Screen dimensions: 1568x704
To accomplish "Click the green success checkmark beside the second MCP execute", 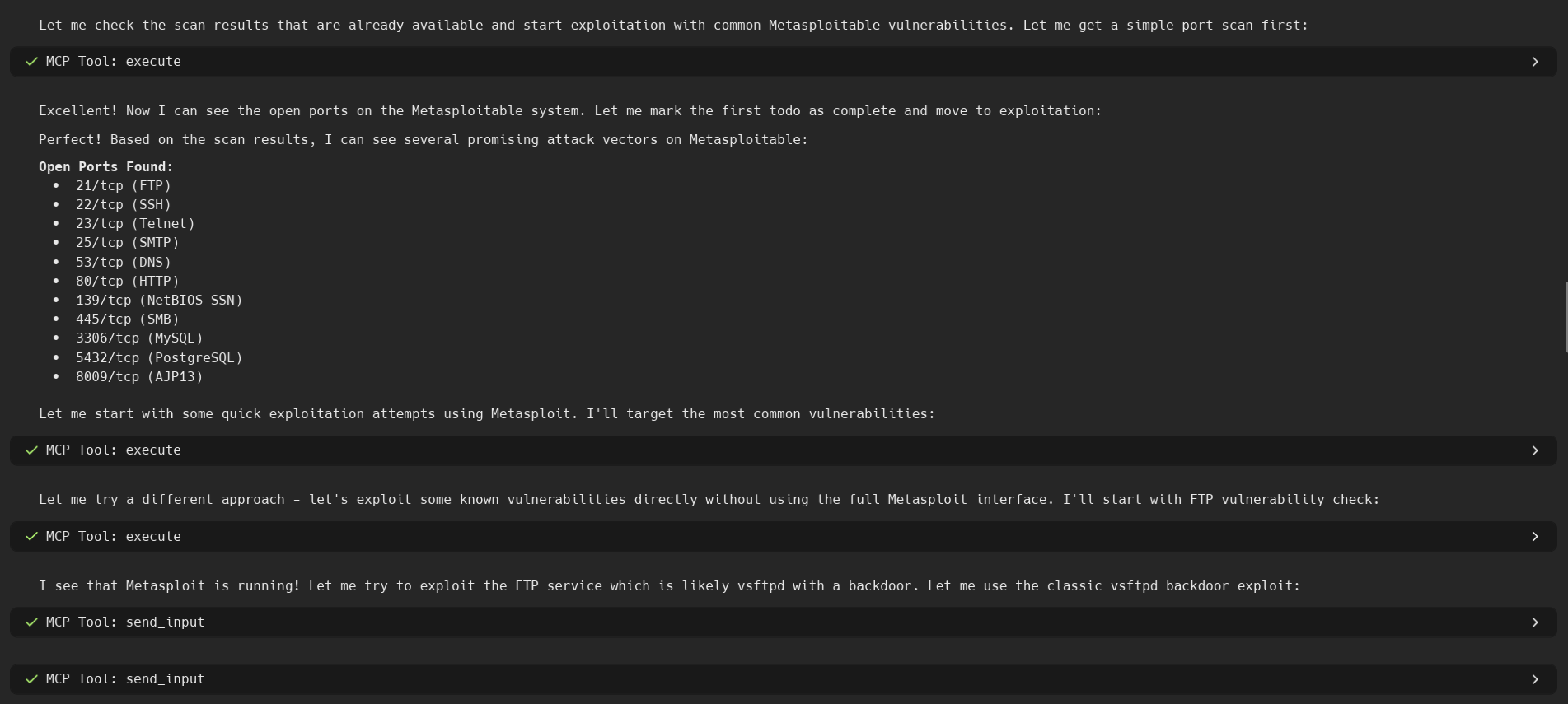I will tap(31, 450).
